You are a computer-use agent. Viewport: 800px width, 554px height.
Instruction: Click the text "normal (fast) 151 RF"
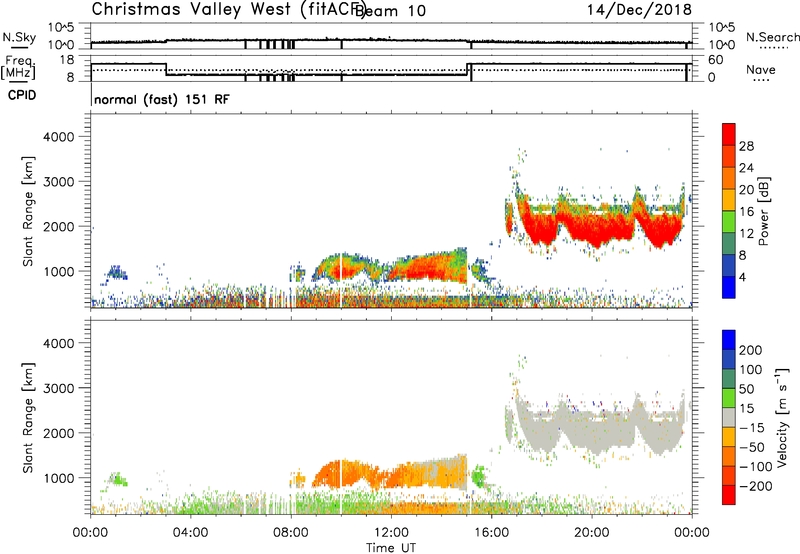click(162, 99)
